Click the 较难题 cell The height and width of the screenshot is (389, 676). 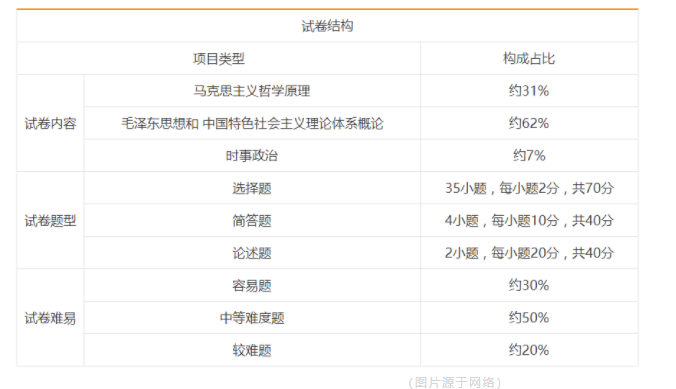[252, 350]
